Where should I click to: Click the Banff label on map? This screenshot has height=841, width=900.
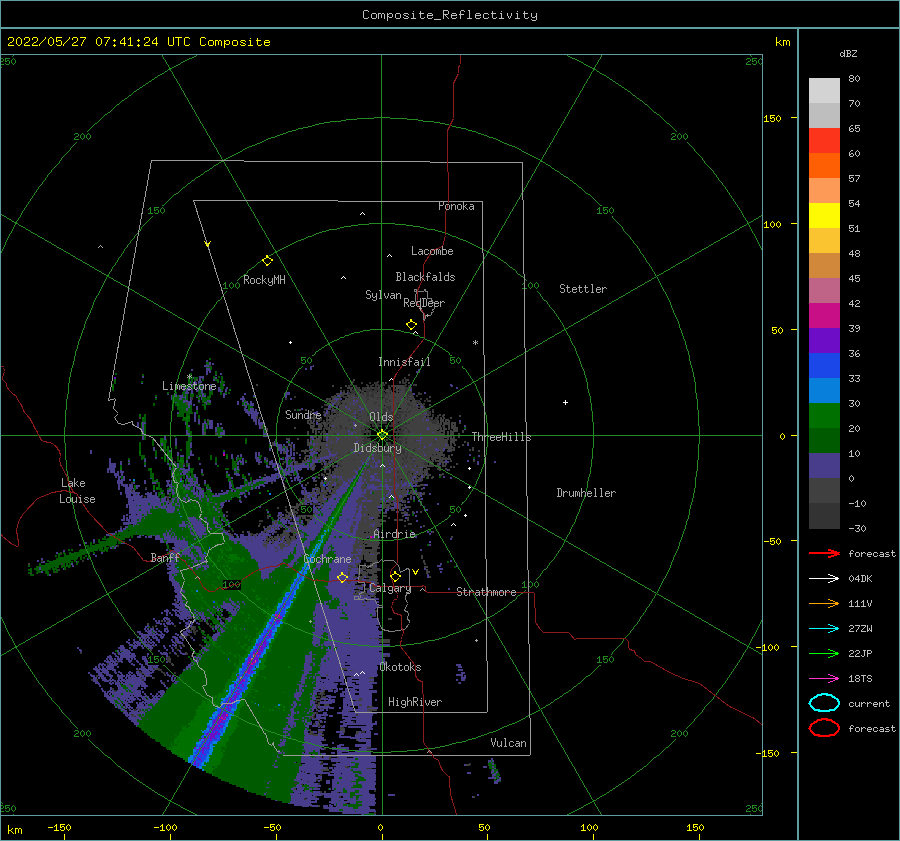coord(165,557)
